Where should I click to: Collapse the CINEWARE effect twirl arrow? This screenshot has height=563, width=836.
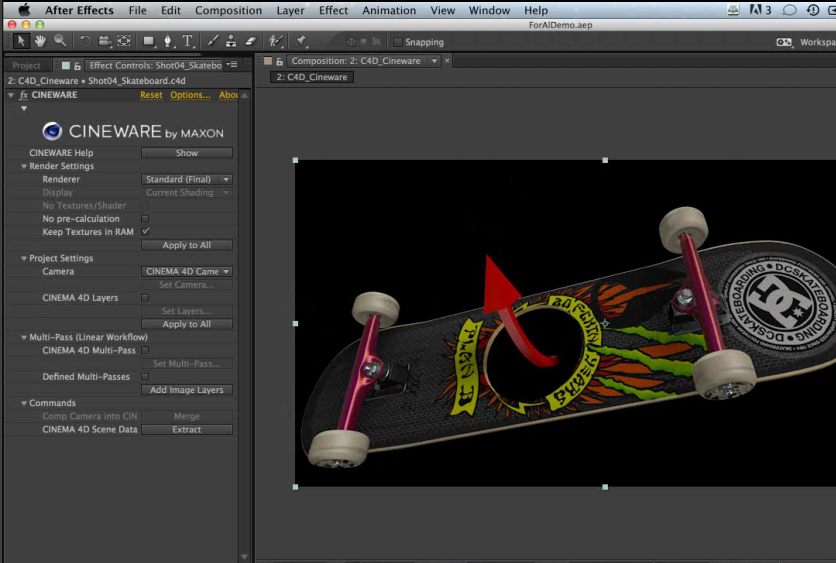[x=11, y=95]
